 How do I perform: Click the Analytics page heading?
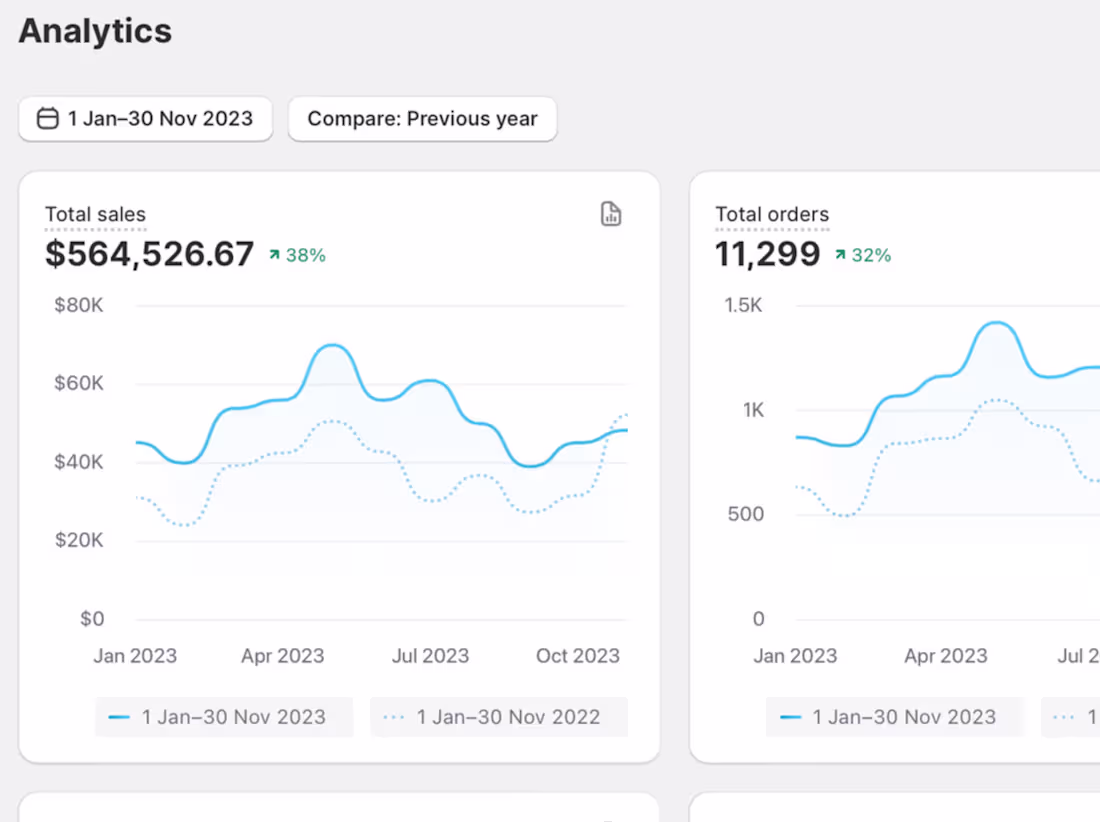(x=95, y=31)
